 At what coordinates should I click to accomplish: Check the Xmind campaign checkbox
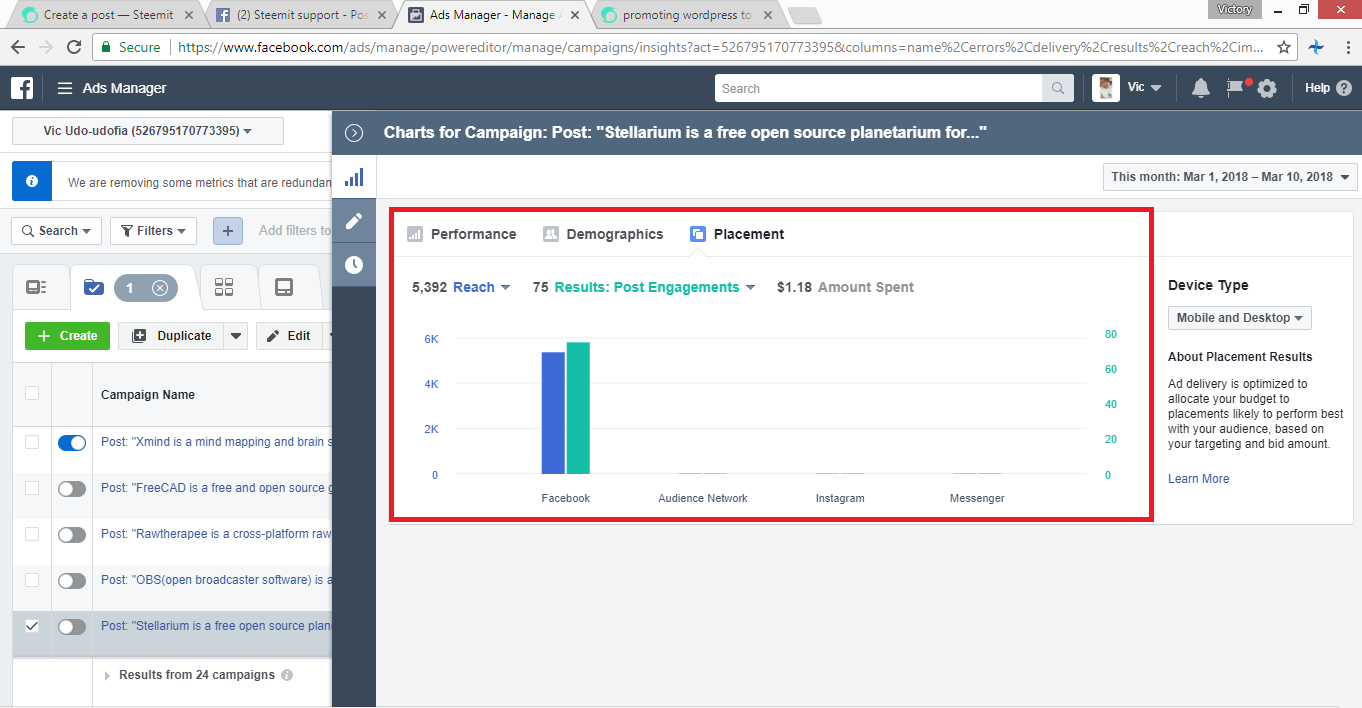(x=32, y=442)
